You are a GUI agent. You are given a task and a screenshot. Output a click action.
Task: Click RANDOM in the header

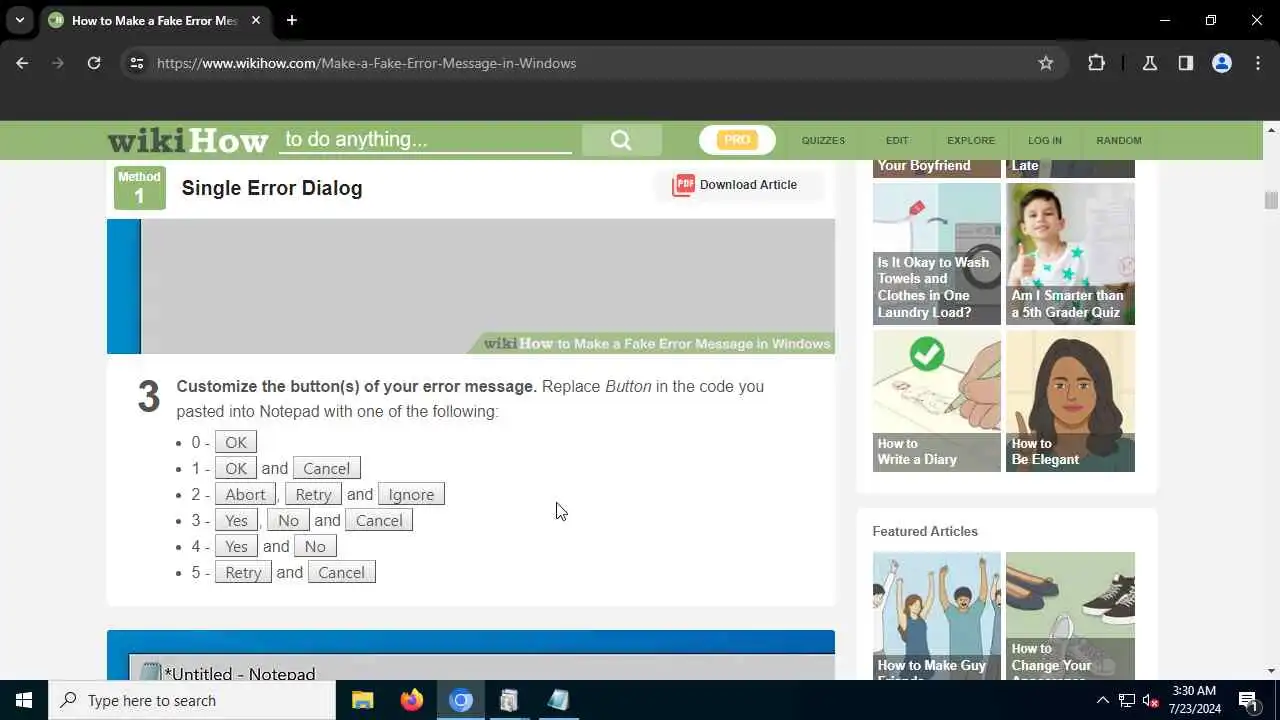coord(1118,140)
